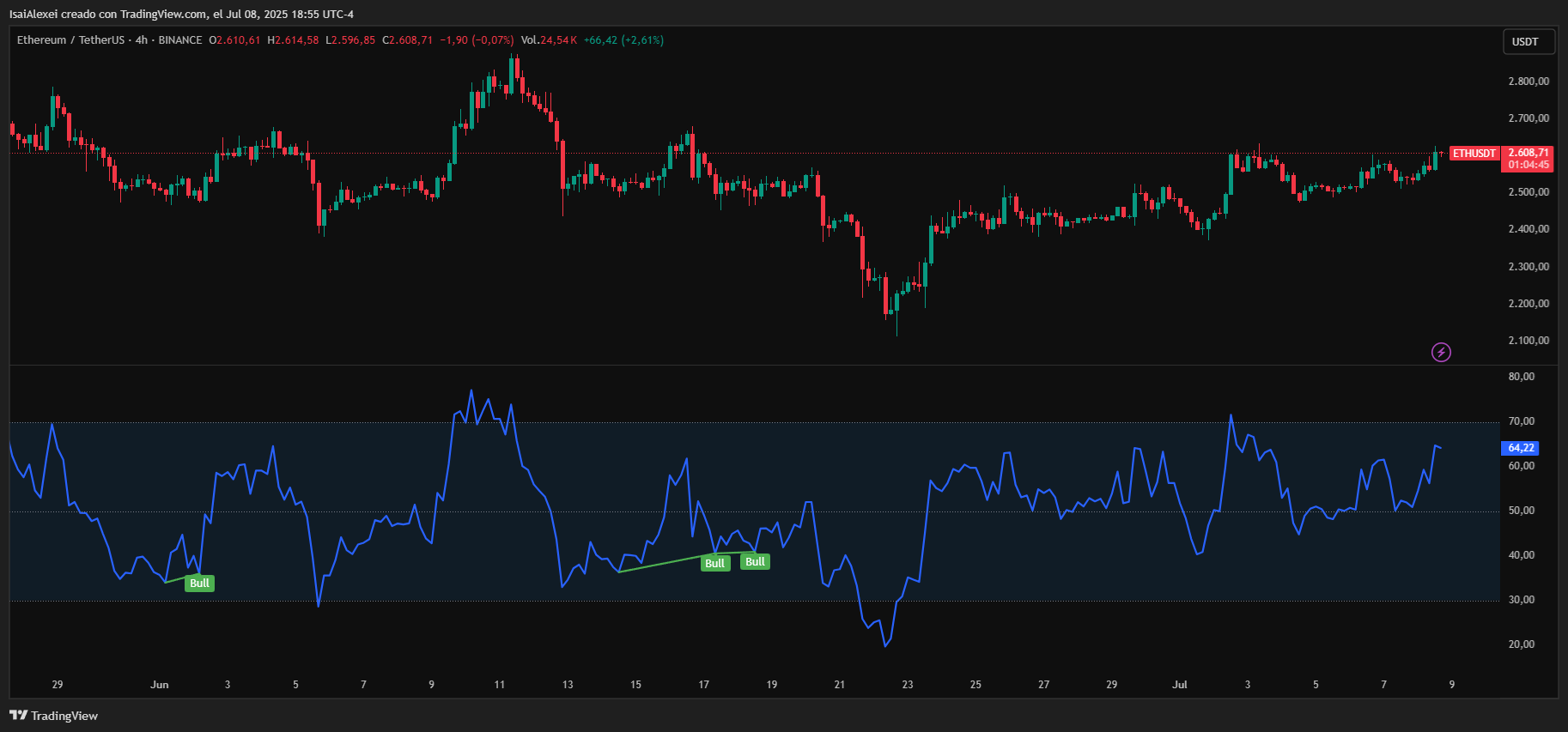
Task: Click the 70,00 RSI overbought level label
Action: tap(1521, 421)
